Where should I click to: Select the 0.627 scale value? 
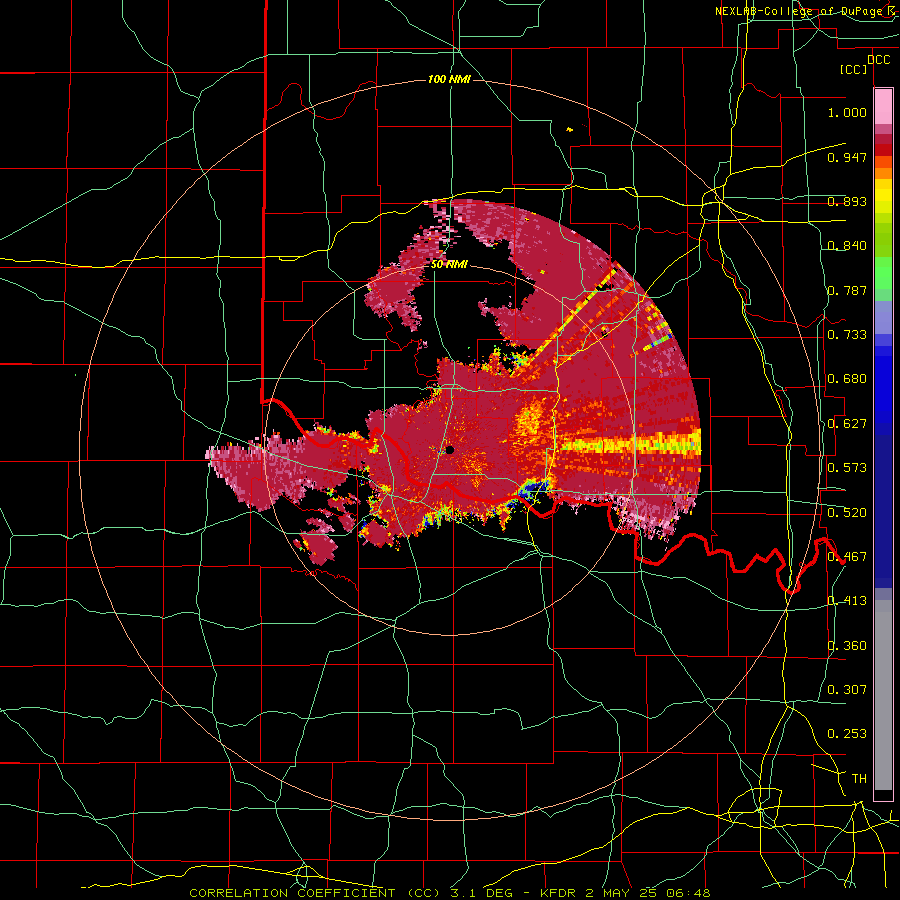tap(847, 424)
